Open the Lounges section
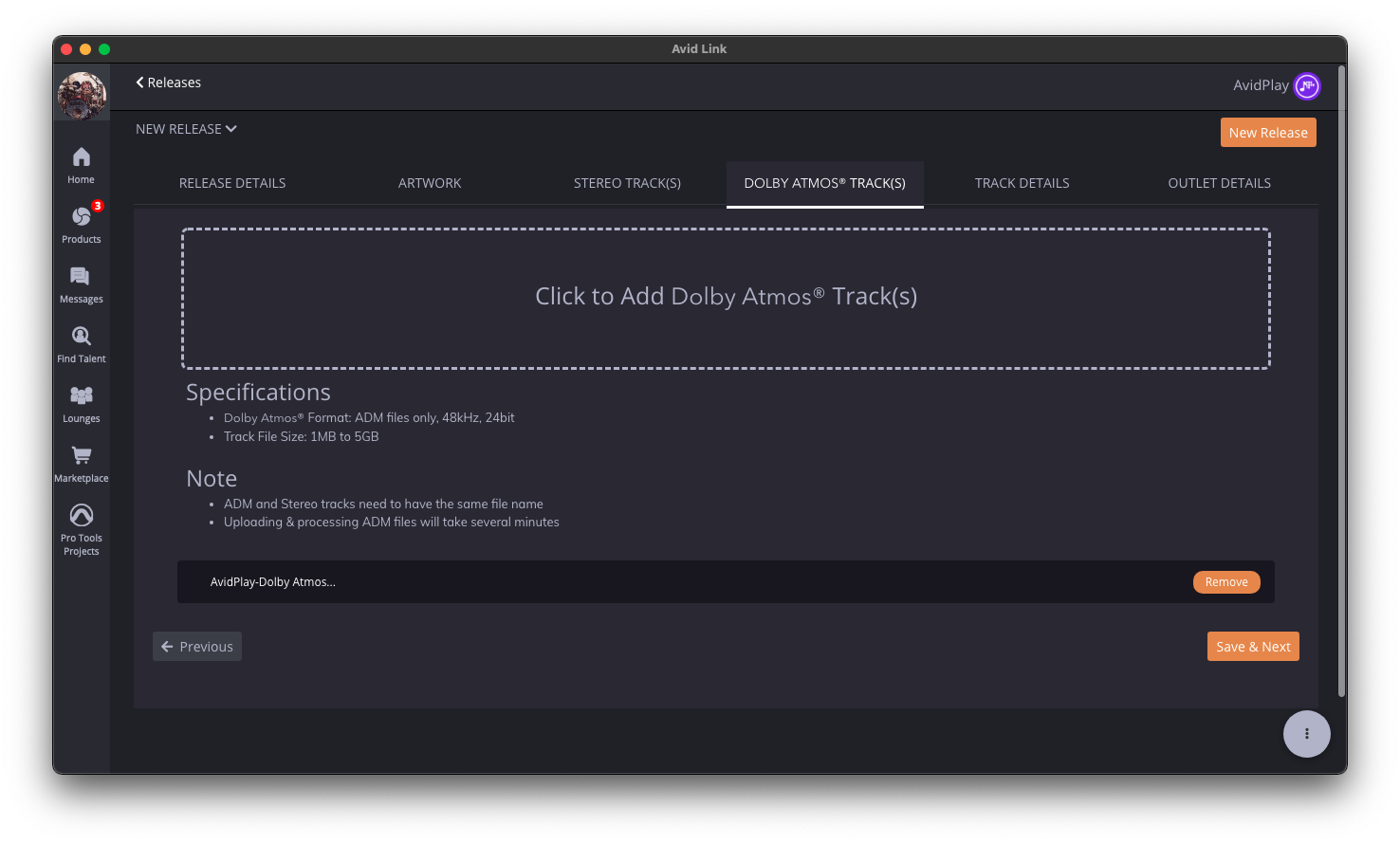 pyautogui.click(x=81, y=401)
